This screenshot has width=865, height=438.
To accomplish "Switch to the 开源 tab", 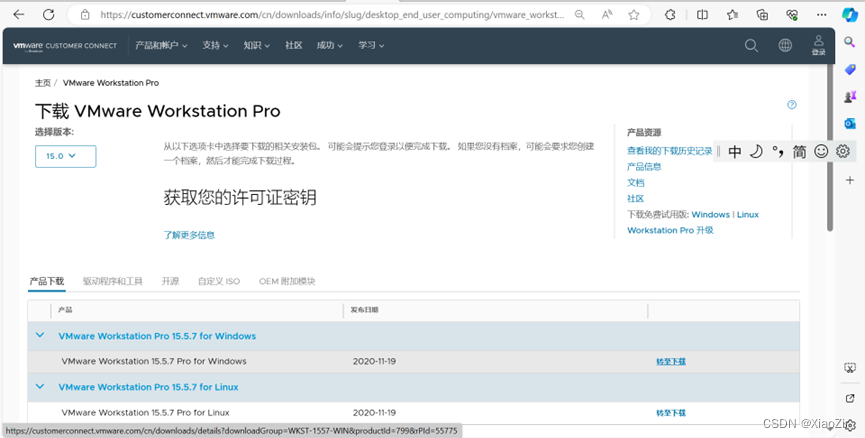I will pos(170,281).
